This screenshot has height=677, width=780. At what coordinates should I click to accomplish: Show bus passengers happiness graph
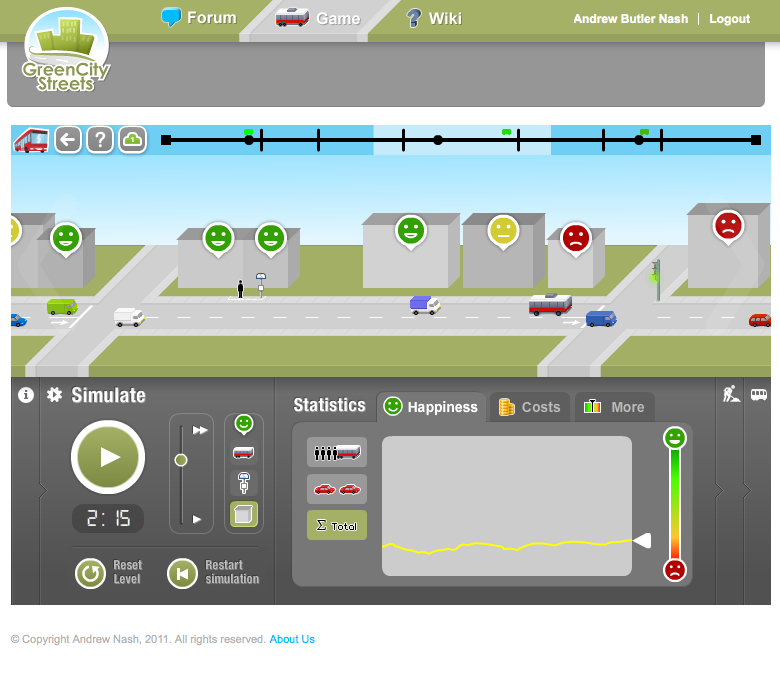coord(337,452)
